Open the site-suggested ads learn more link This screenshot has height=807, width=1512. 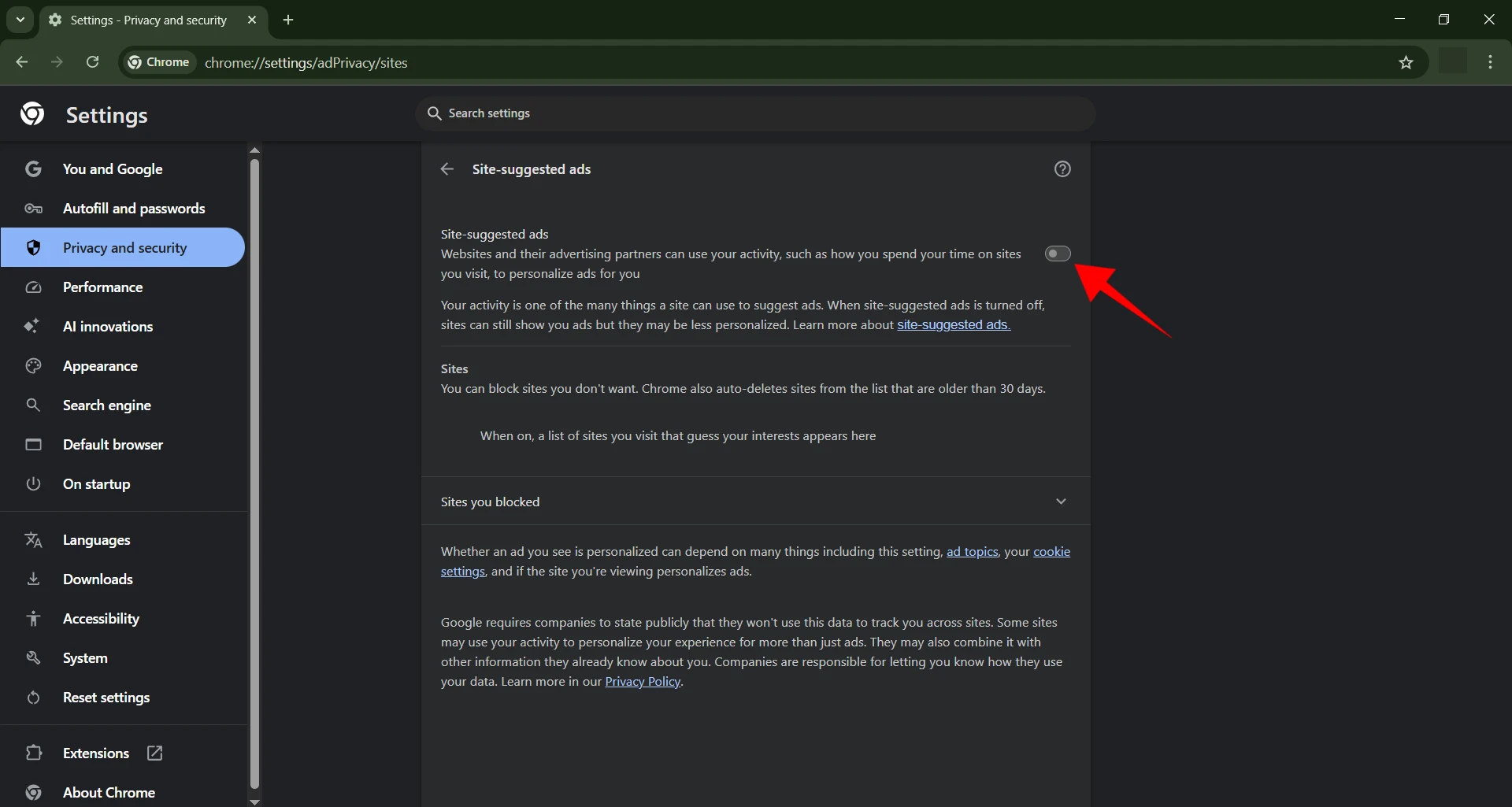pos(954,324)
